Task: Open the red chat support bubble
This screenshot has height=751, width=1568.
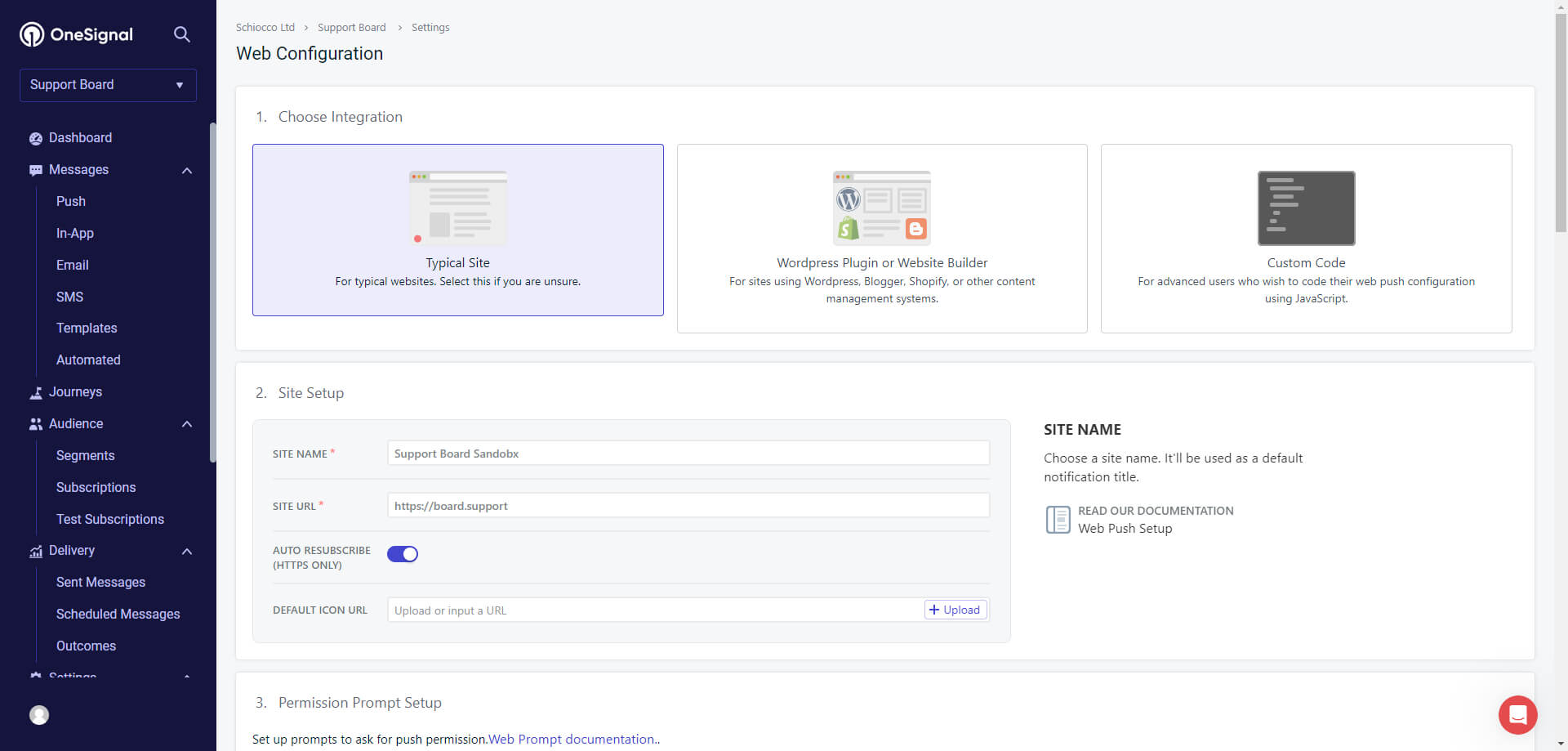Action: click(x=1517, y=715)
